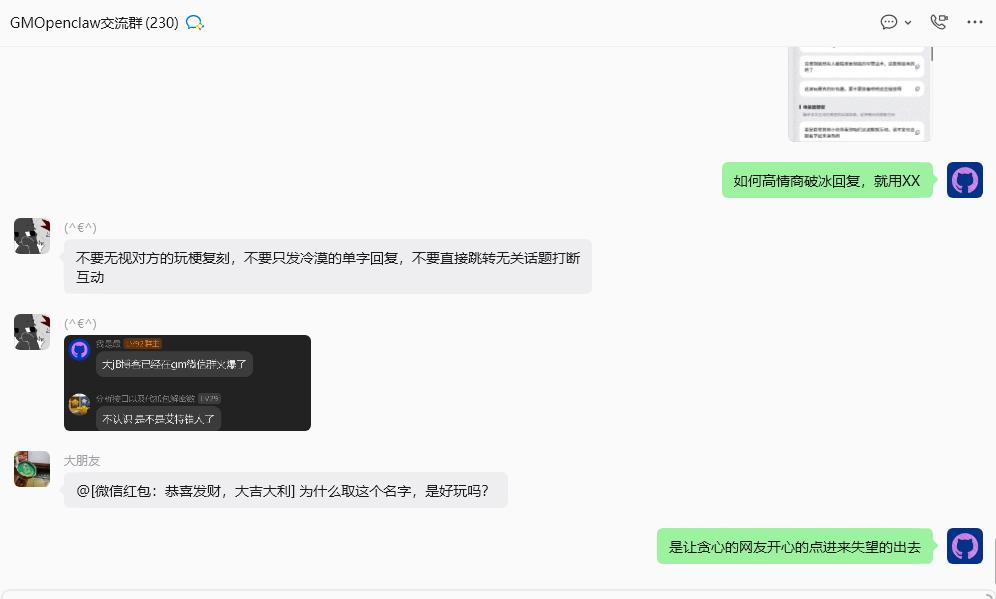This screenshot has height=599, width=996.
Task: Select the 如何高情商破冰回复 green message bubble
Action: click(x=827, y=180)
